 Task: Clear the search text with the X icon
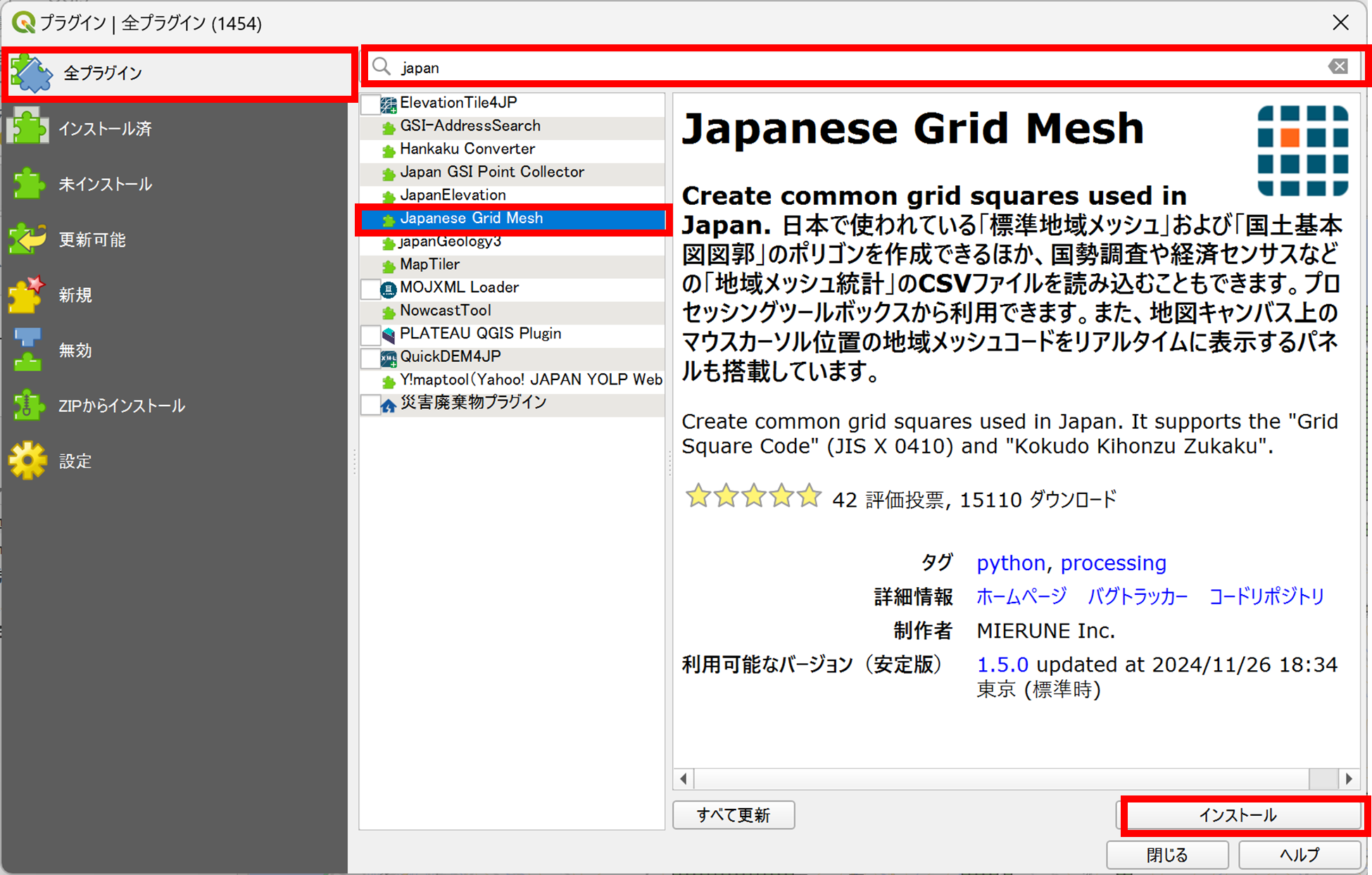coord(1338,67)
